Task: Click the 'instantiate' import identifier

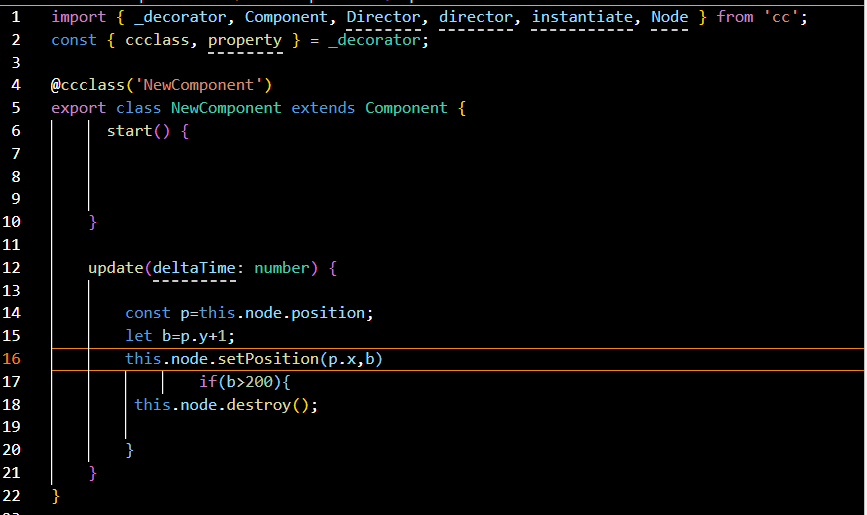Action: (582, 17)
